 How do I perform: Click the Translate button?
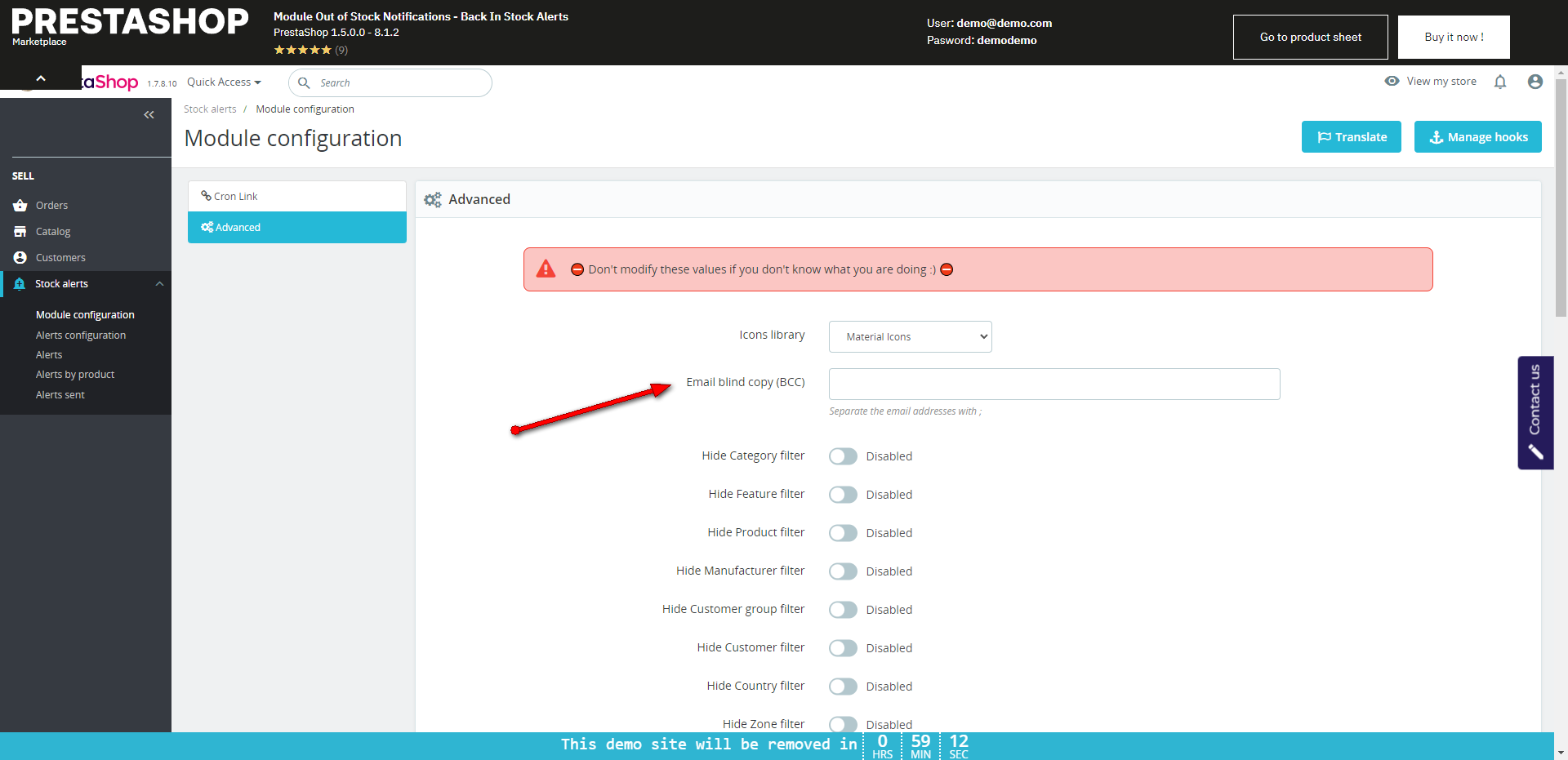1352,137
